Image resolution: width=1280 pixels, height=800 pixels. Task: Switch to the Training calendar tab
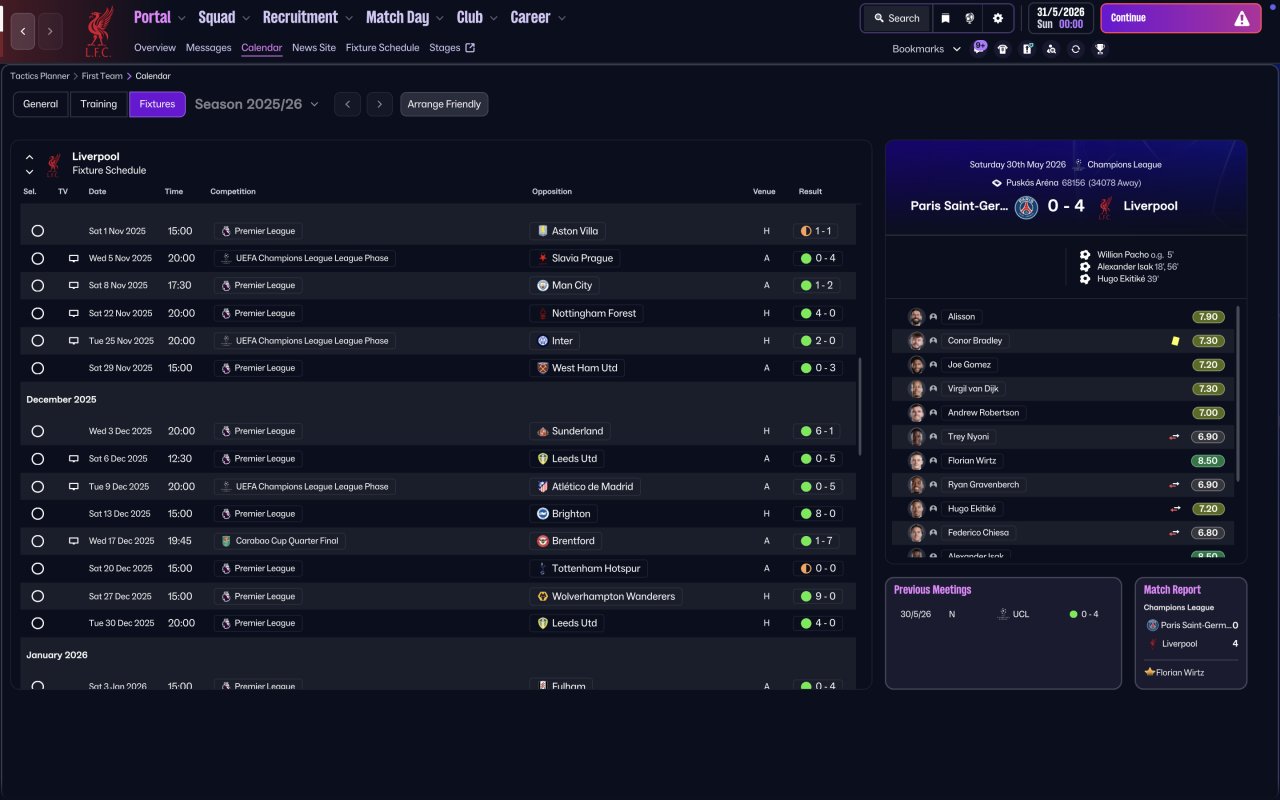click(x=99, y=104)
